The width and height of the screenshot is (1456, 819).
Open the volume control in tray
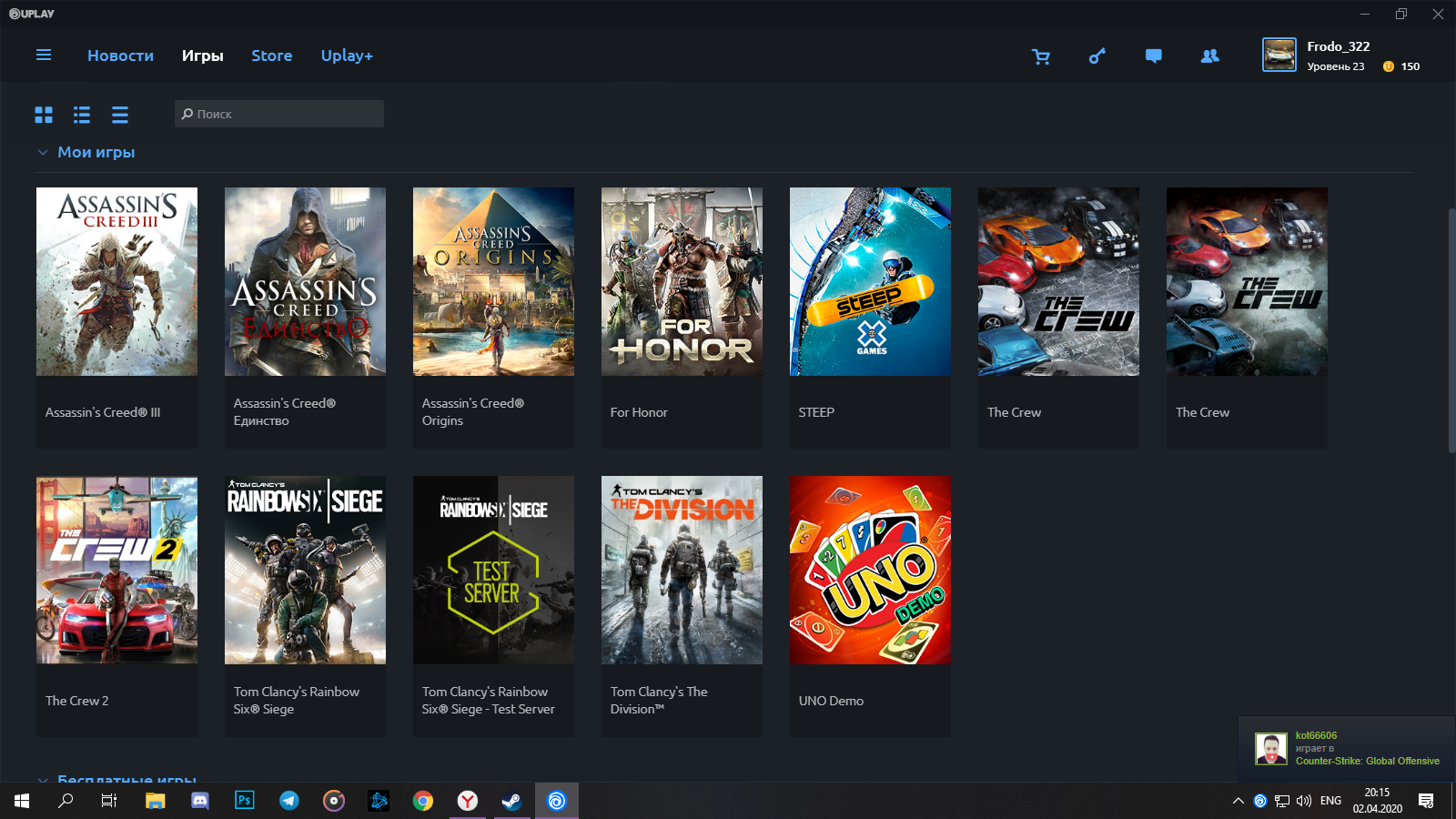pos(1304,801)
